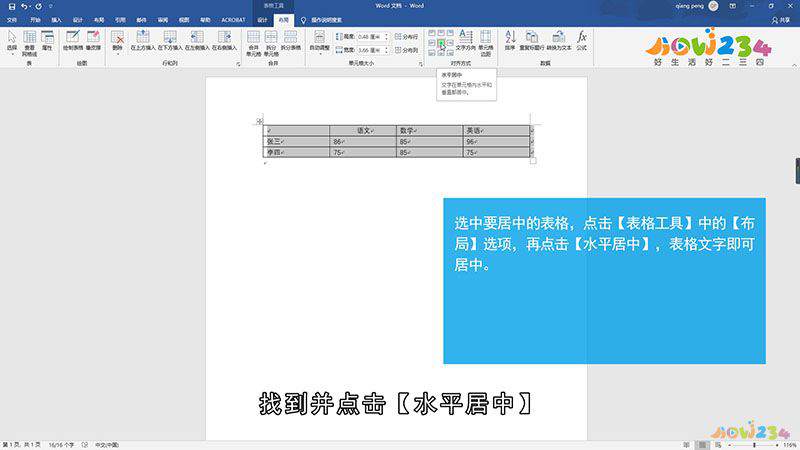Click the table cell containing 李四
The height and width of the screenshot is (450, 800).
click(x=296, y=152)
